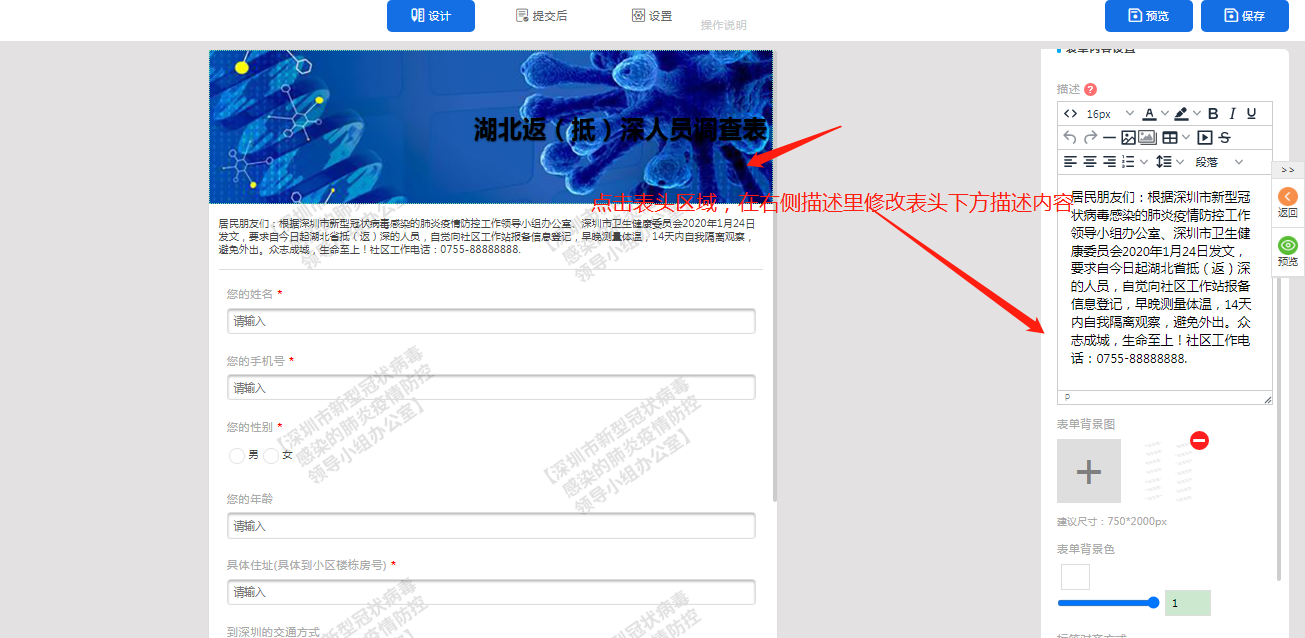Center align the description text
The width and height of the screenshot is (1305, 638).
click(x=1090, y=161)
